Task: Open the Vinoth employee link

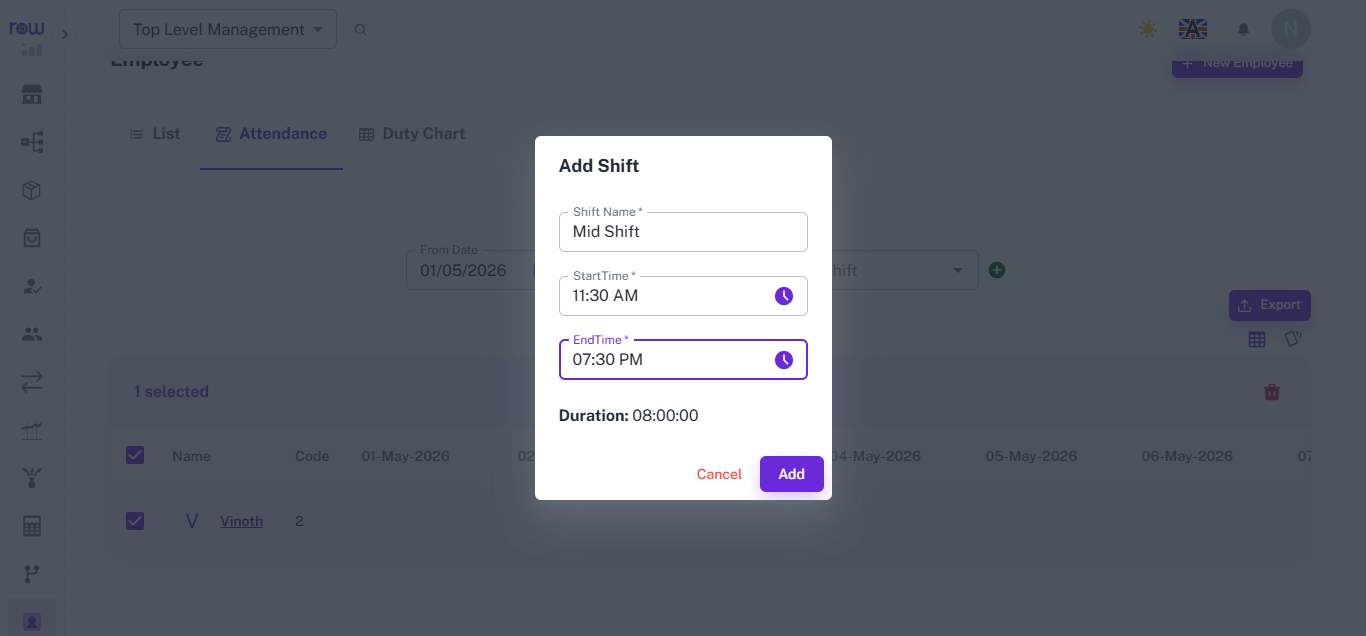Action: 241,521
